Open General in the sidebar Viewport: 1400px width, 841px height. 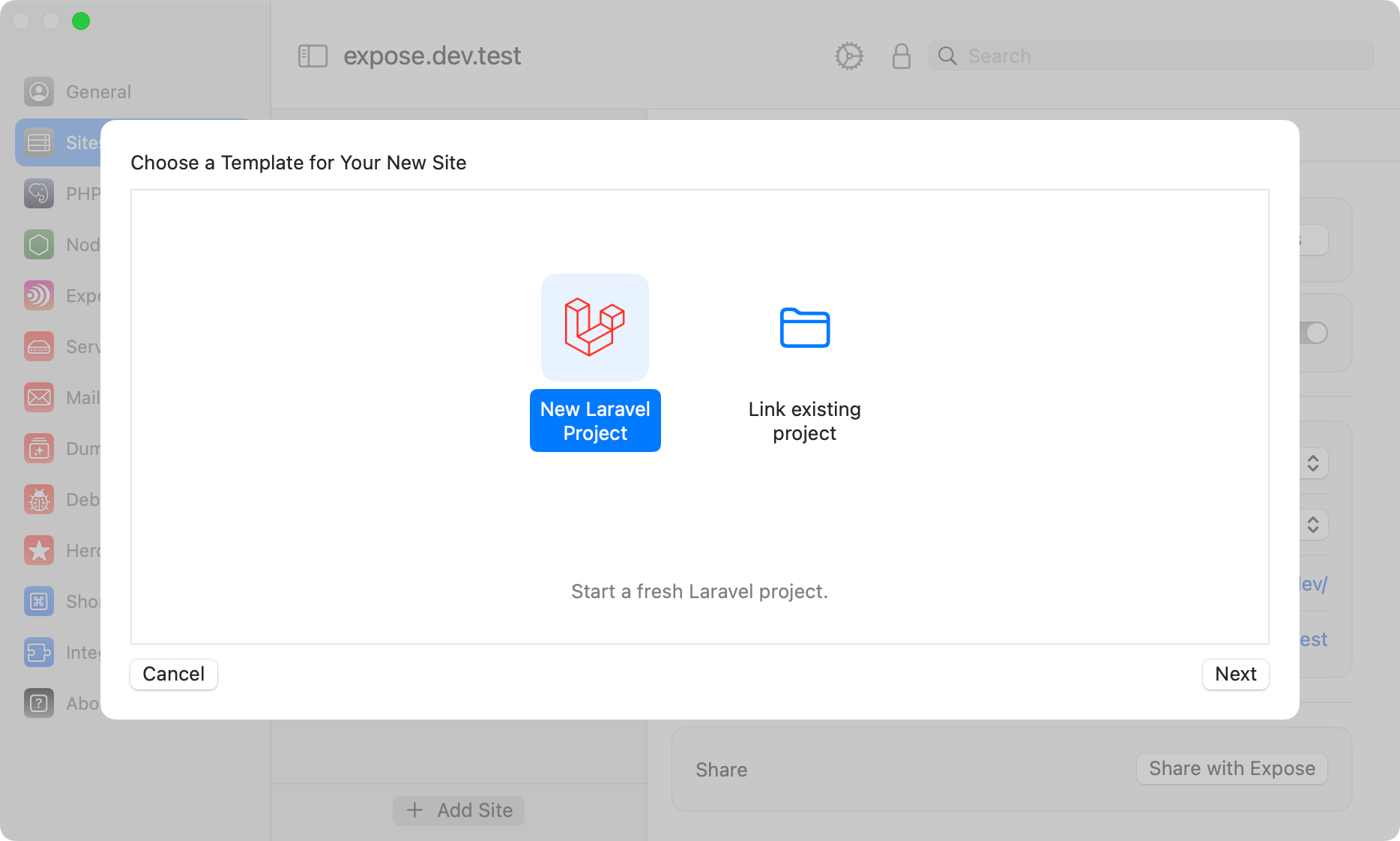point(135,91)
